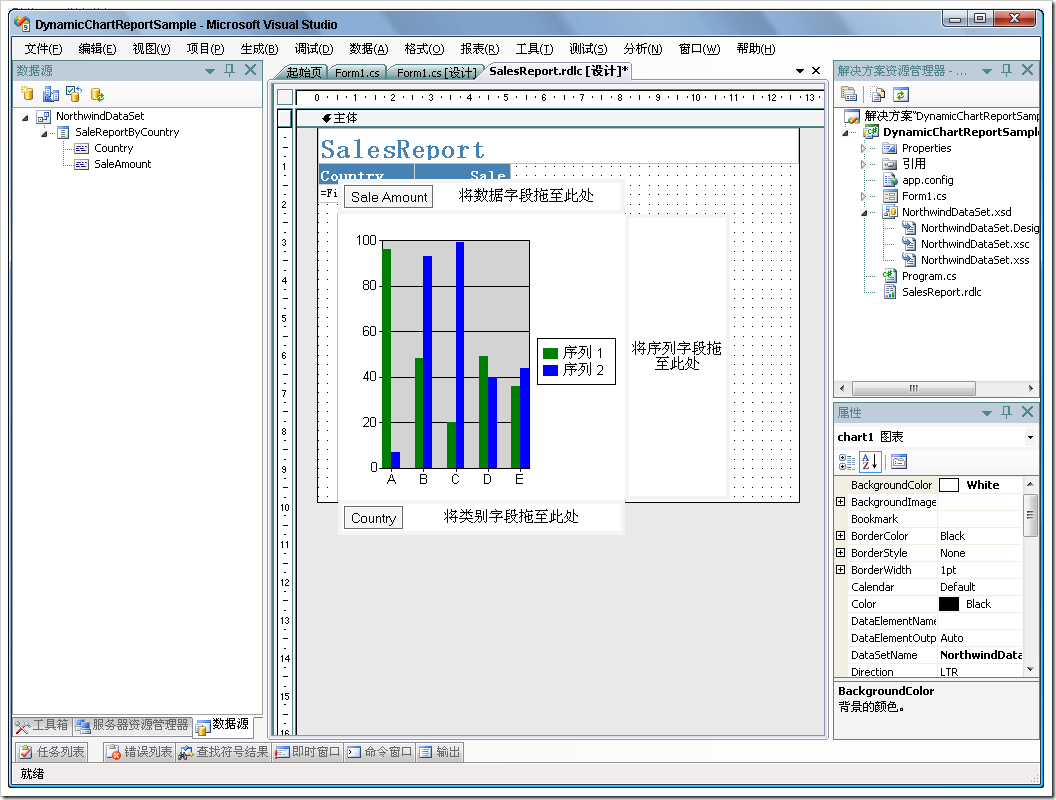
Task: Expand the Properties folder node
Action: coord(864,148)
